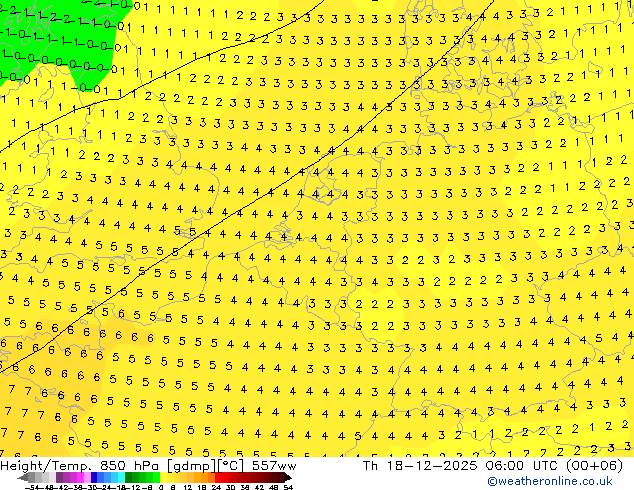Select the 'Height/Temp. 850 hPa' map title
Image resolution: width=634 pixels, height=490 pixels.
pyautogui.click(x=81, y=466)
